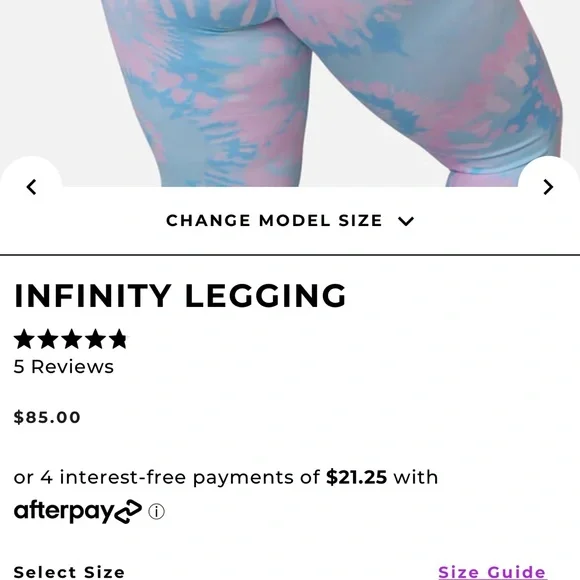This screenshot has width=580, height=580.
Task: Open the Size Guide link
Action: point(492,572)
